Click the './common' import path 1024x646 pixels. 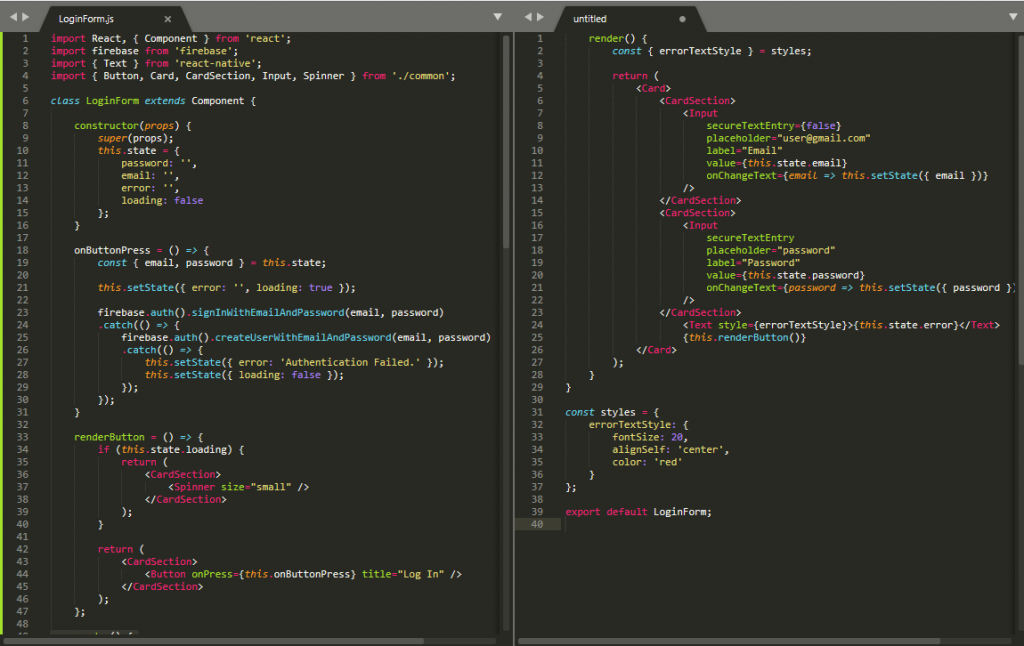421,76
